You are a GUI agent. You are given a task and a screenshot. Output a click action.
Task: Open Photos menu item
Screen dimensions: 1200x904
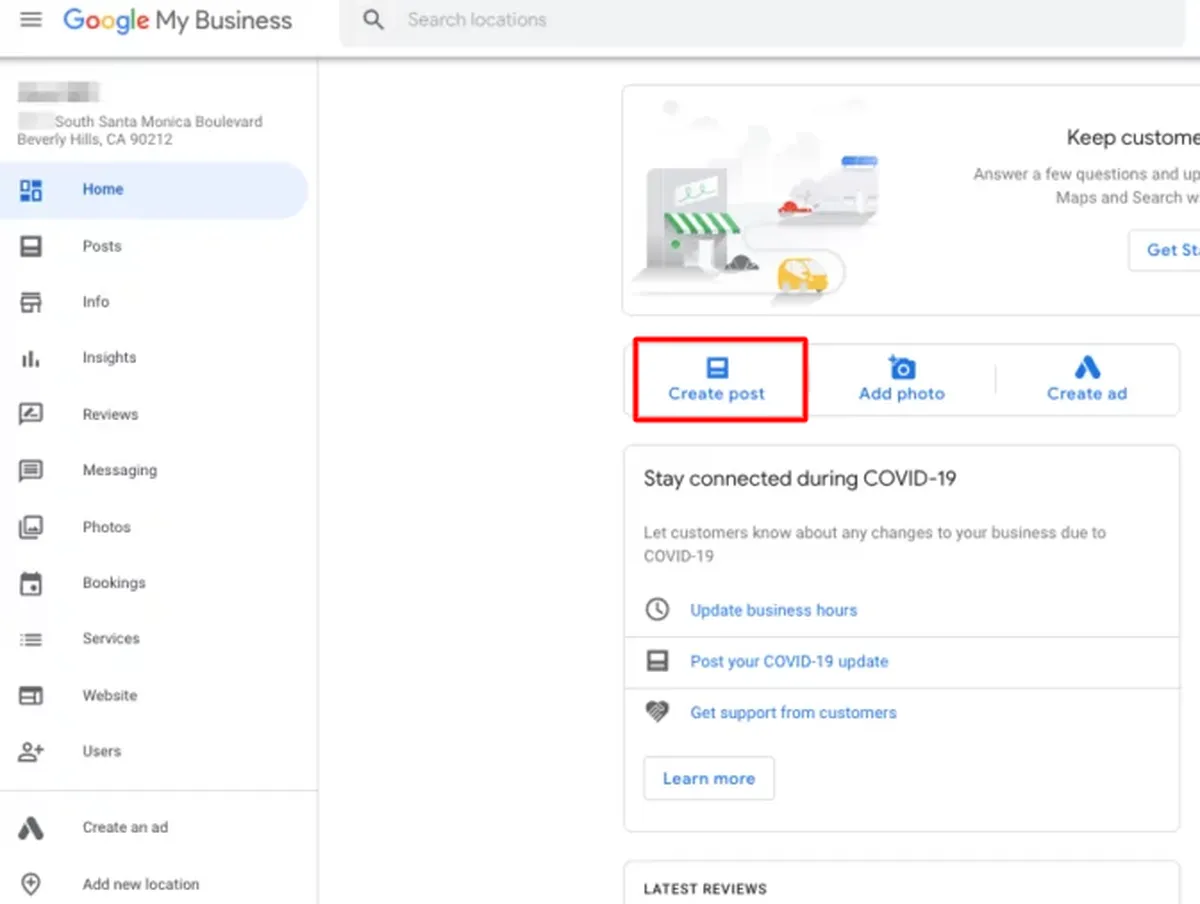[107, 527]
